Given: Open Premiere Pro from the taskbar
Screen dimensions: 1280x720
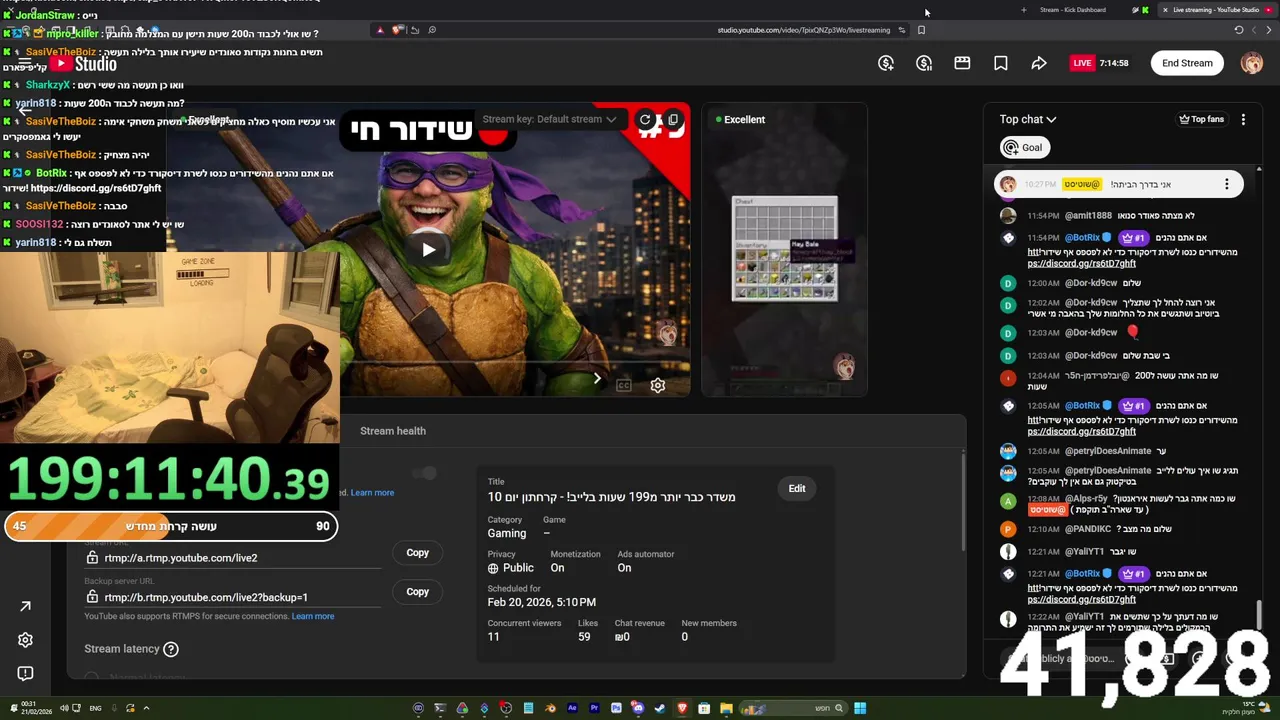Looking at the screenshot, I should pos(594,709).
